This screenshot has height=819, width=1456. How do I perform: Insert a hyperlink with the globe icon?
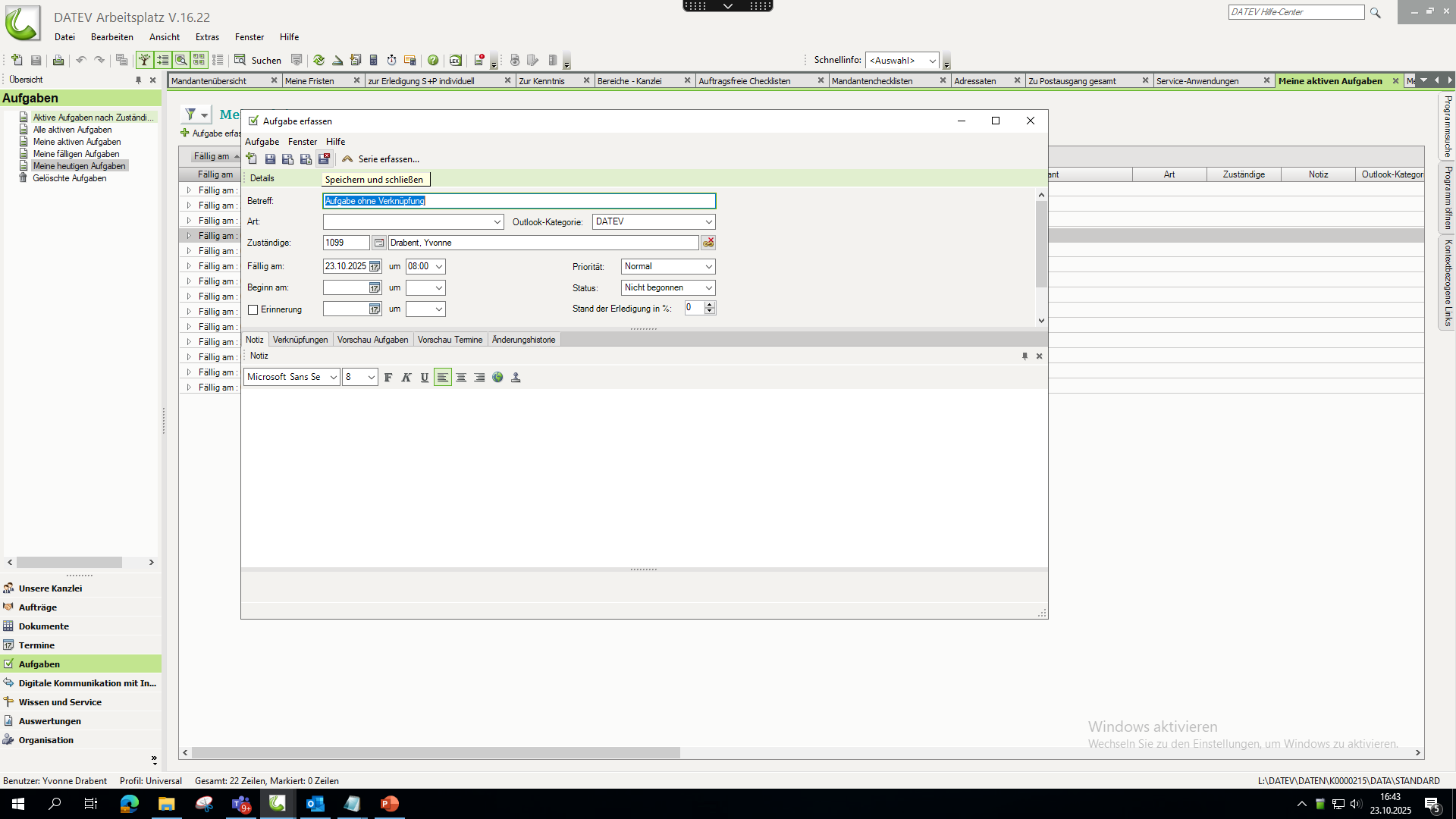497,377
